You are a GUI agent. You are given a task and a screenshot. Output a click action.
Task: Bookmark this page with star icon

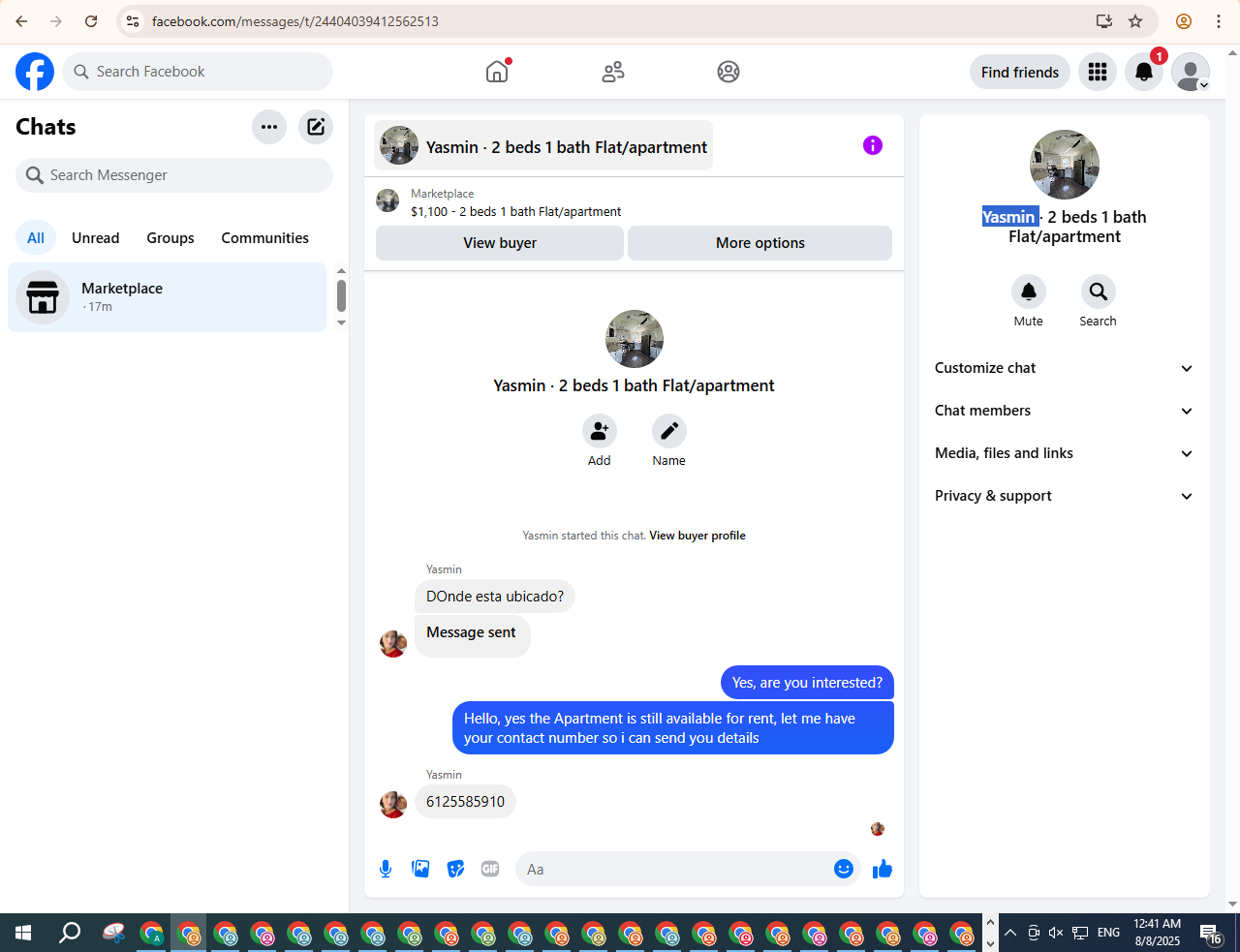click(x=1135, y=21)
